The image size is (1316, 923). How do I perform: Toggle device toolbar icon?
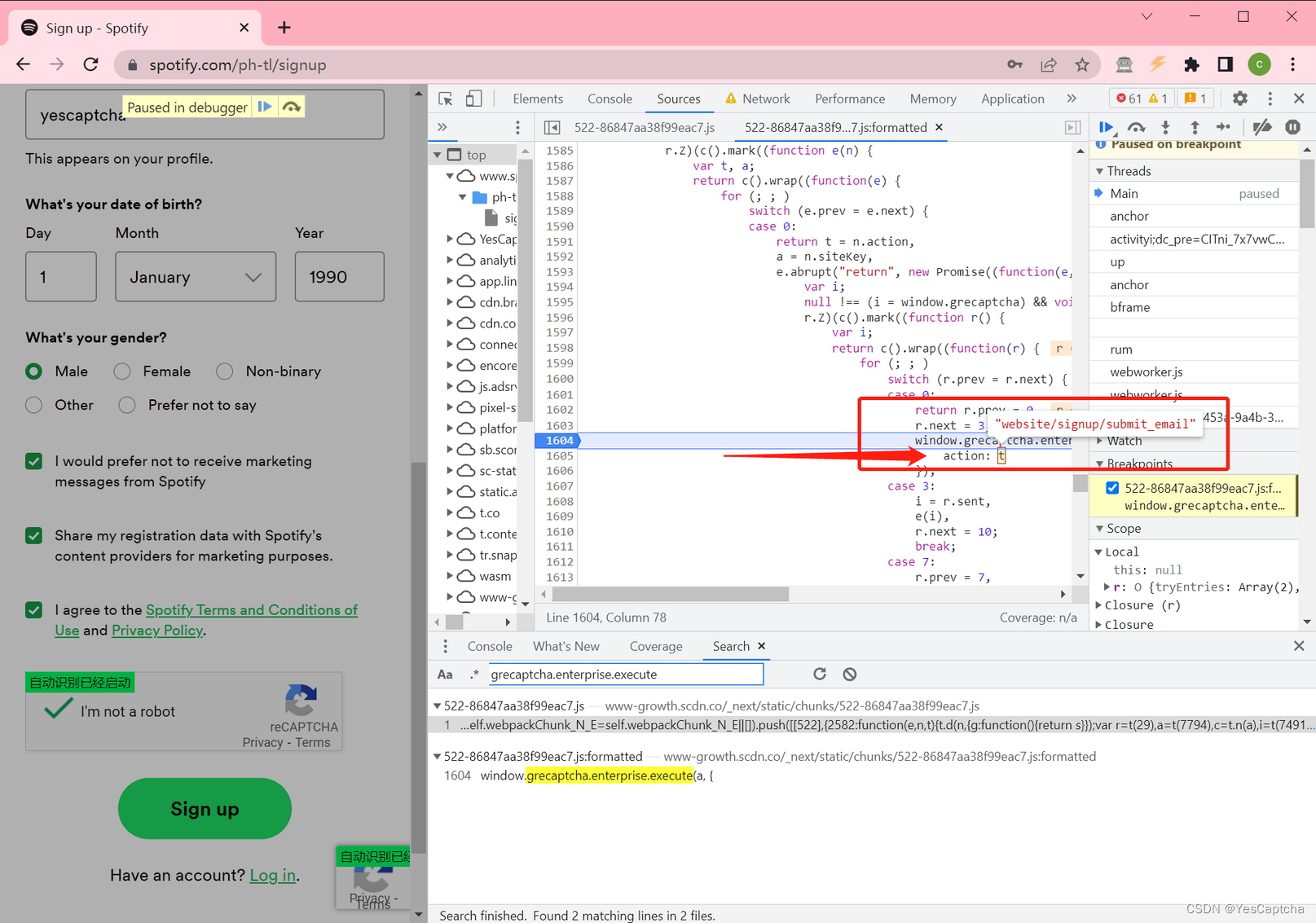coord(473,99)
